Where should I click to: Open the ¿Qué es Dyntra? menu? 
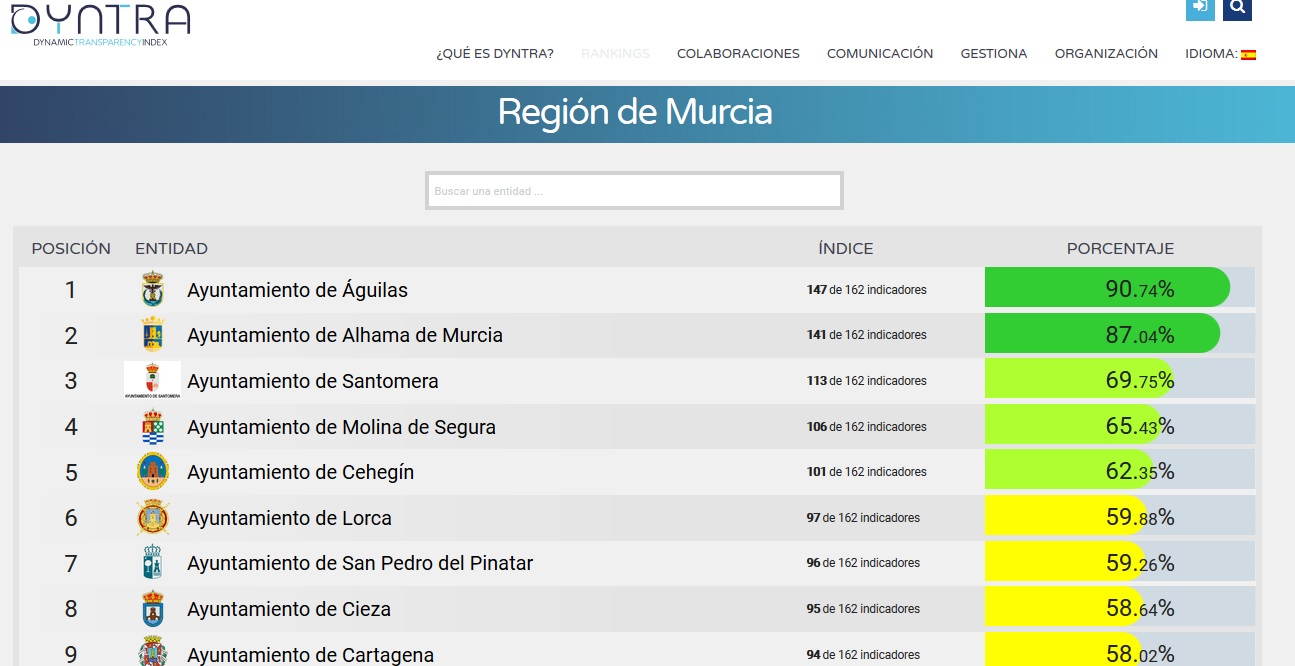click(494, 54)
